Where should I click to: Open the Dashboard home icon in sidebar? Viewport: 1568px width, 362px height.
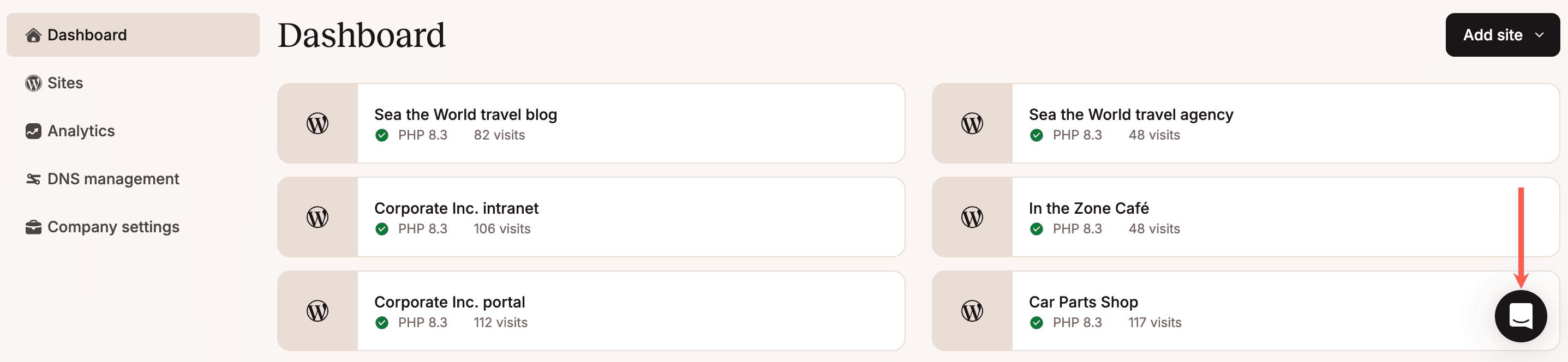[x=33, y=35]
